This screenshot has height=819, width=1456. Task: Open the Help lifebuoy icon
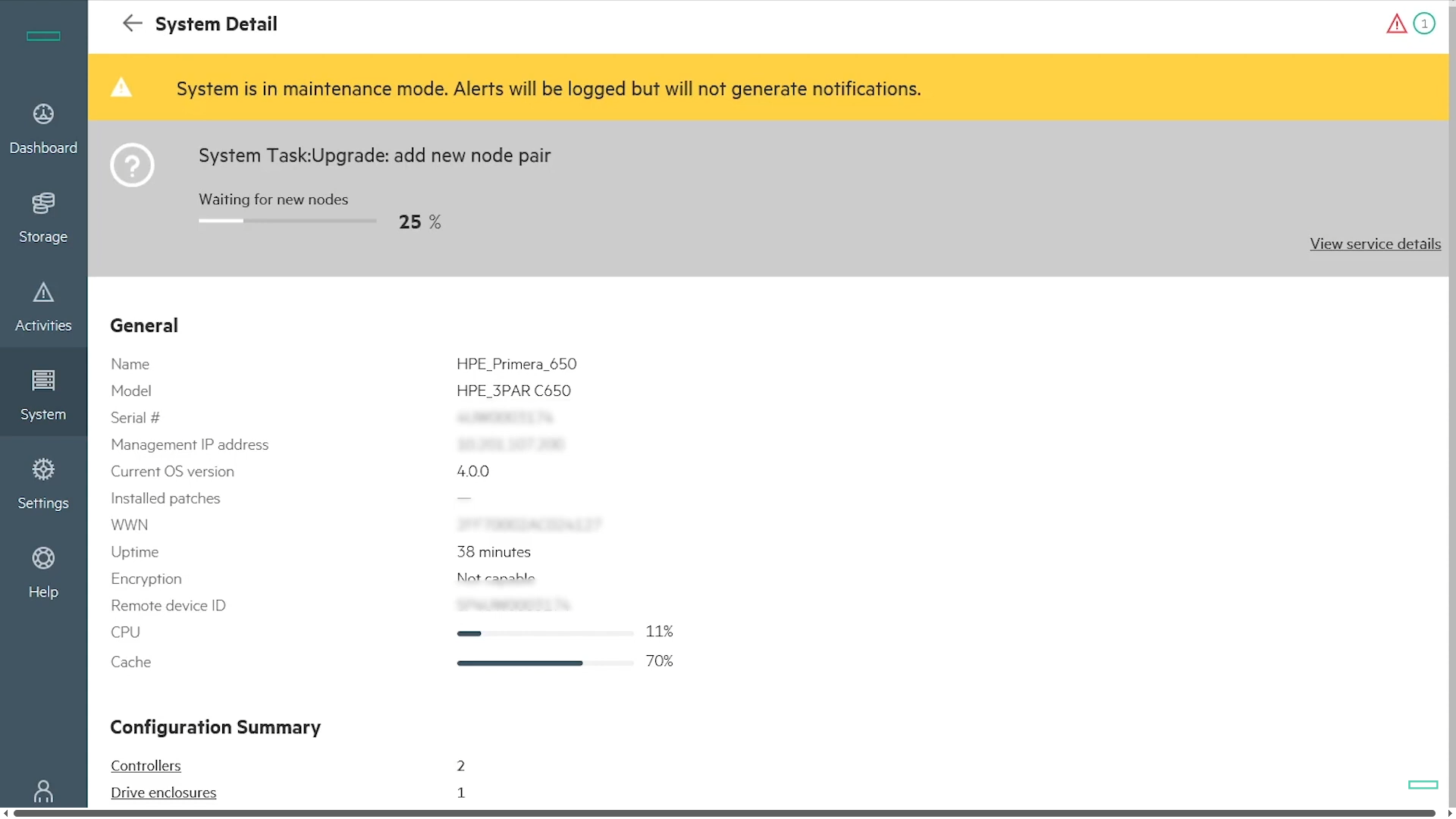click(x=43, y=559)
